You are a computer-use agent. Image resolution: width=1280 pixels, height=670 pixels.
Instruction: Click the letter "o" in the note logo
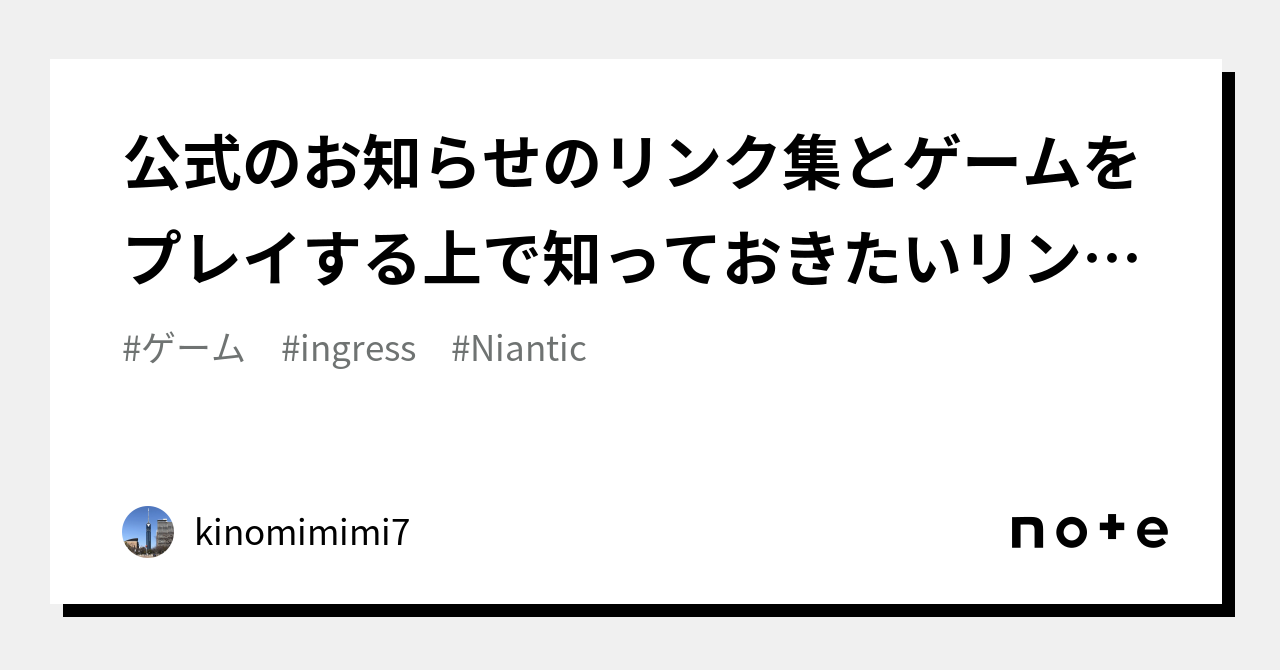pos(1069,532)
